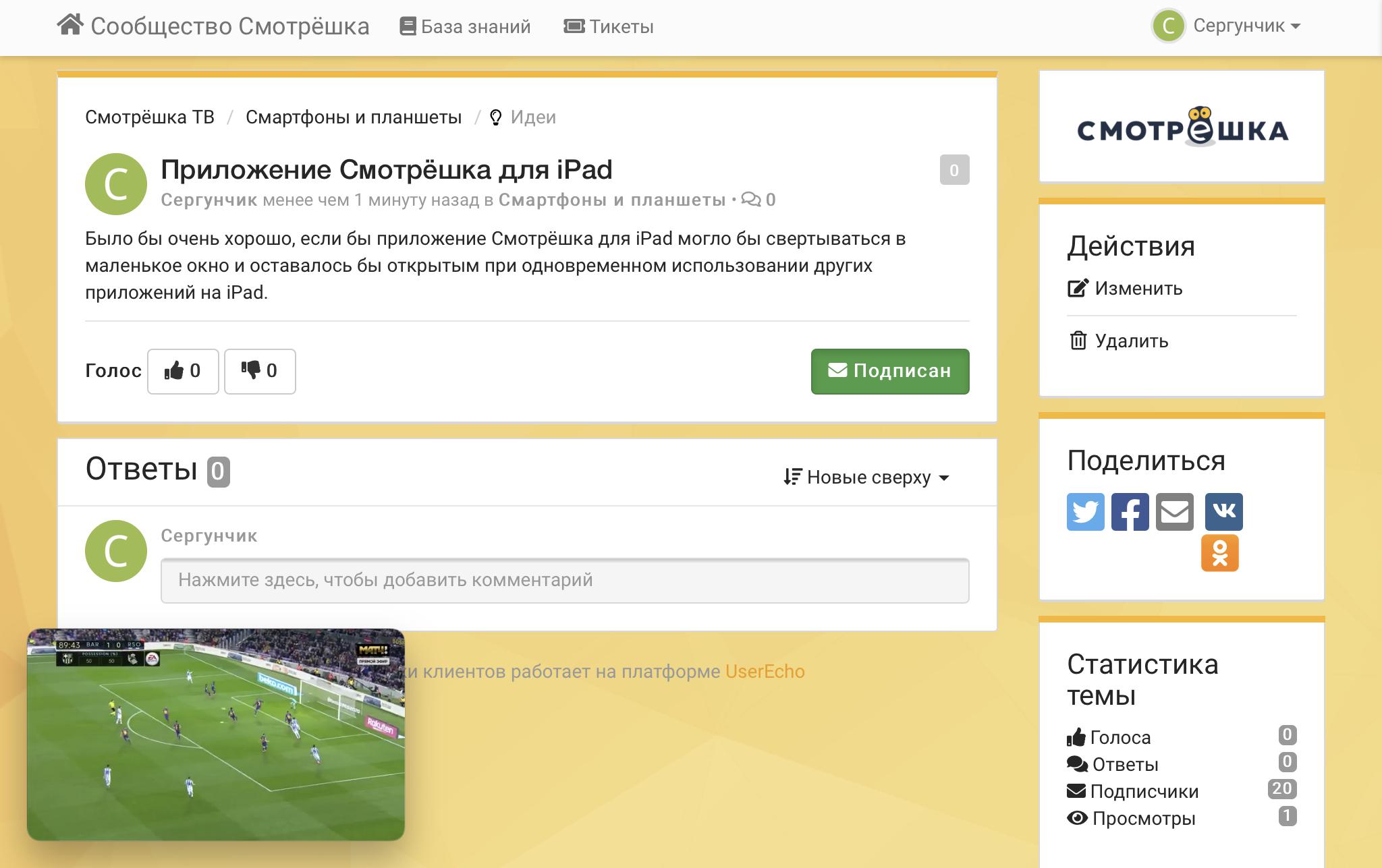Click the vote score badge next to title
Viewport: 1382px width, 868px height.
(954, 170)
